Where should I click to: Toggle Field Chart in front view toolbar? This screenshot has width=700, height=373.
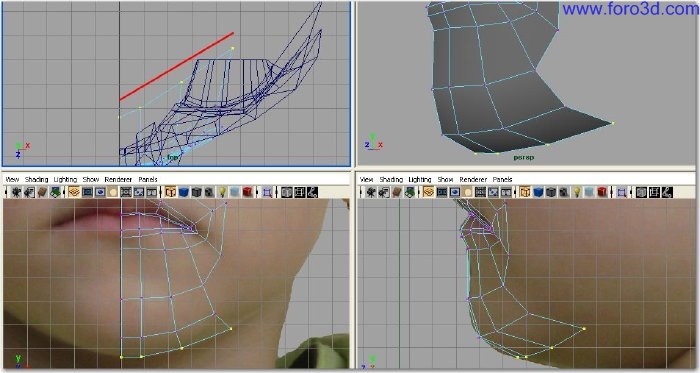[x=126, y=192]
